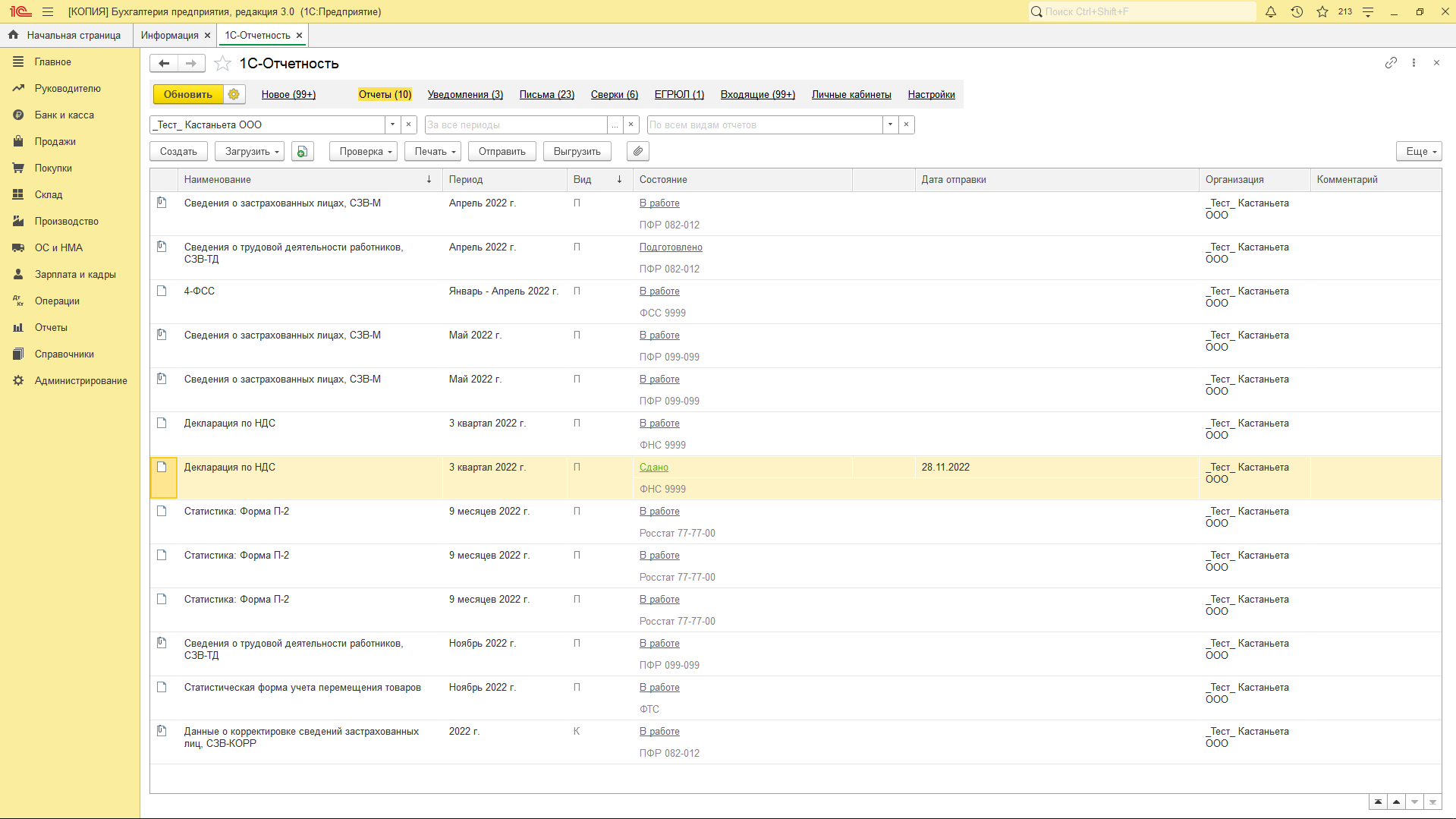
Task: Focus the search field Поиск Ctrl+Shift+F
Action: tap(1143, 11)
